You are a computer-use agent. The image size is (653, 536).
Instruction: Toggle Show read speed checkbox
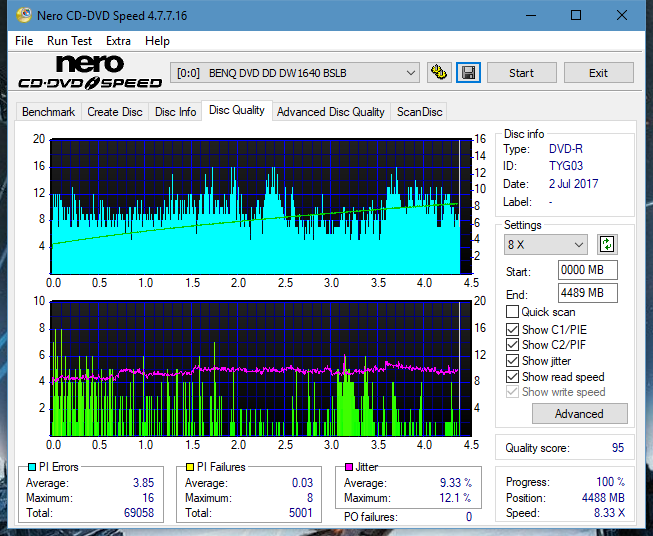(x=512, y=376)
